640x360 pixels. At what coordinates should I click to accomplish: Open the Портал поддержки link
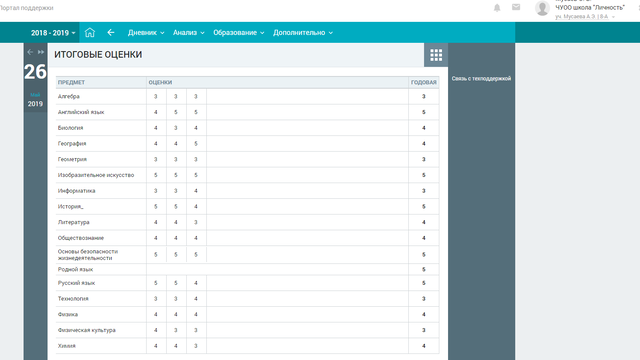click(x=27, y=8)
